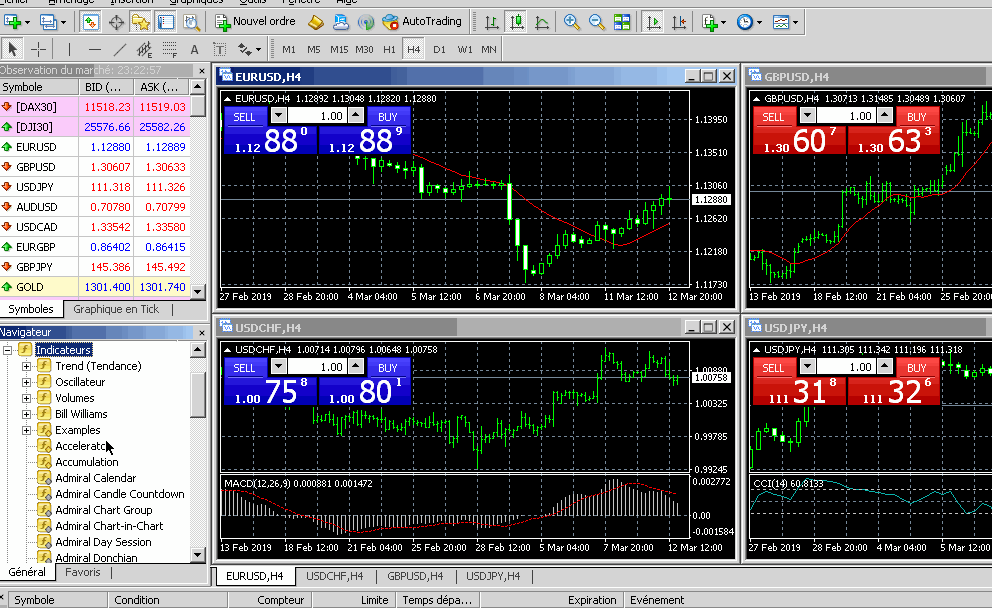Open a new chart window
Viewport: 992px width, 608px height.
(x=12, y=22)
